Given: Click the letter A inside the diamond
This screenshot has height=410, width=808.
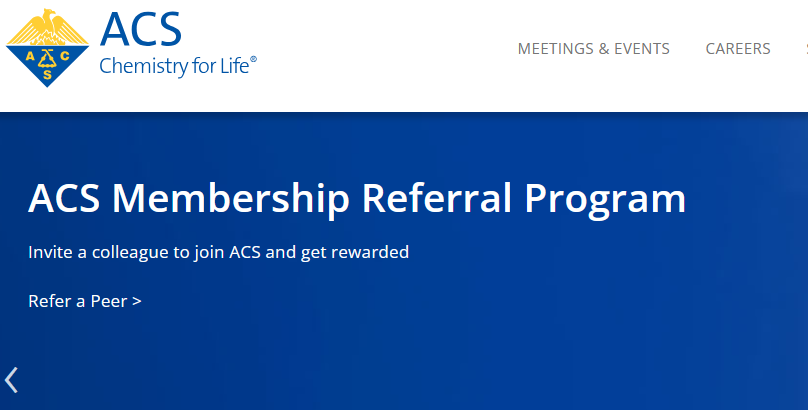Looking at the screenshot, I should point(29,54).
